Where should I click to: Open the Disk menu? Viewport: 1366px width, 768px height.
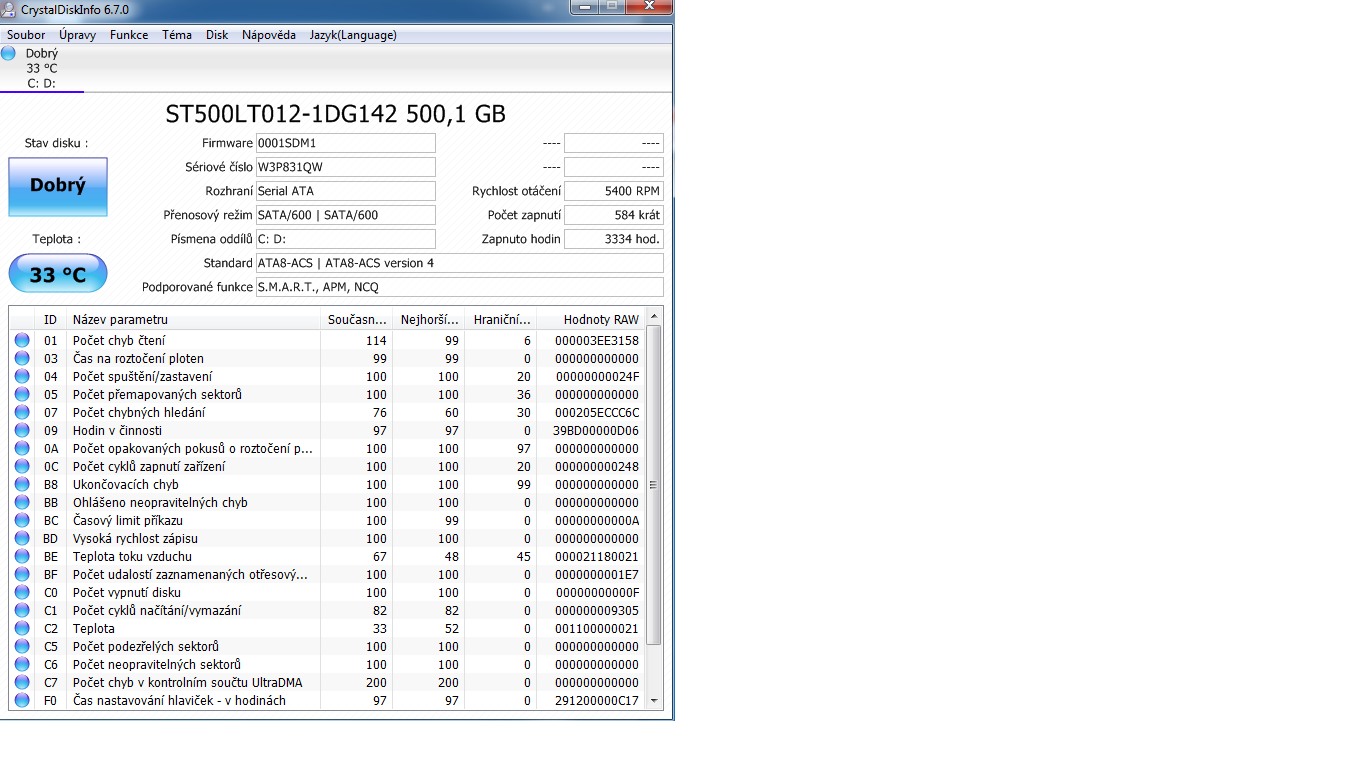(x=217, y=35)
